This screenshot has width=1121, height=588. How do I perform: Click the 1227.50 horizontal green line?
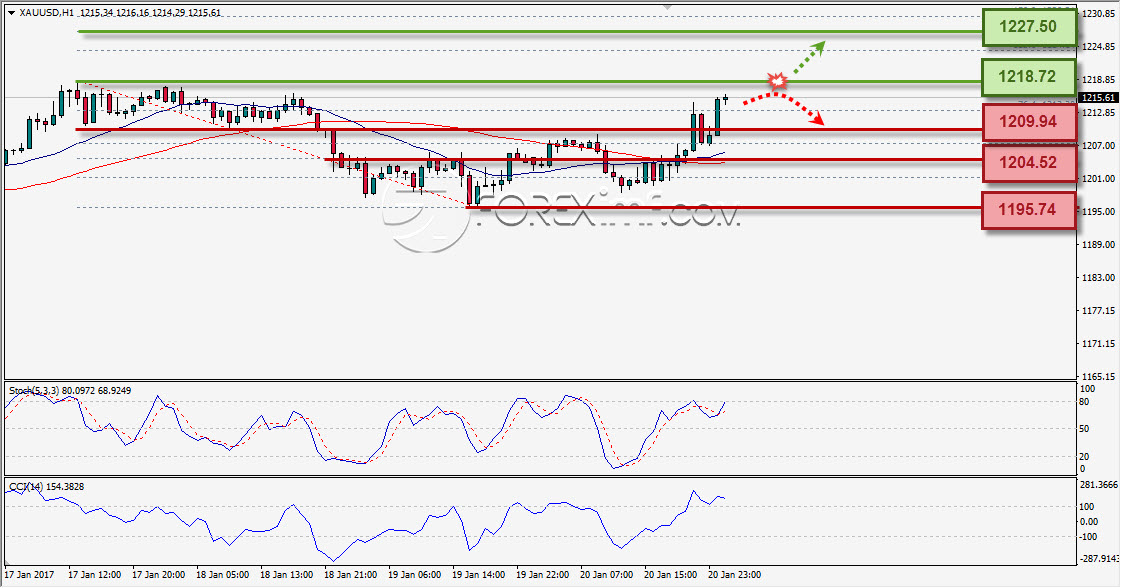pos(530,31)
